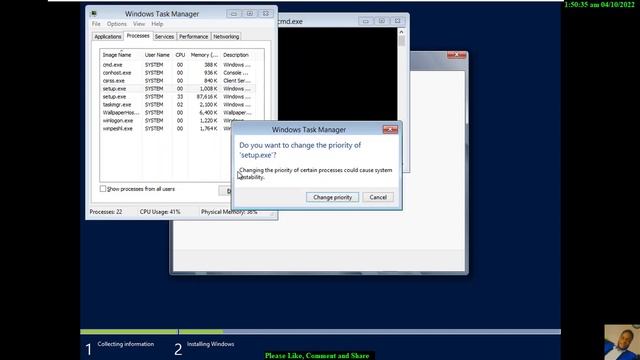
Task: Open the View menu in Task Manager
Action: pyautogui.click(x=139, y=24)
